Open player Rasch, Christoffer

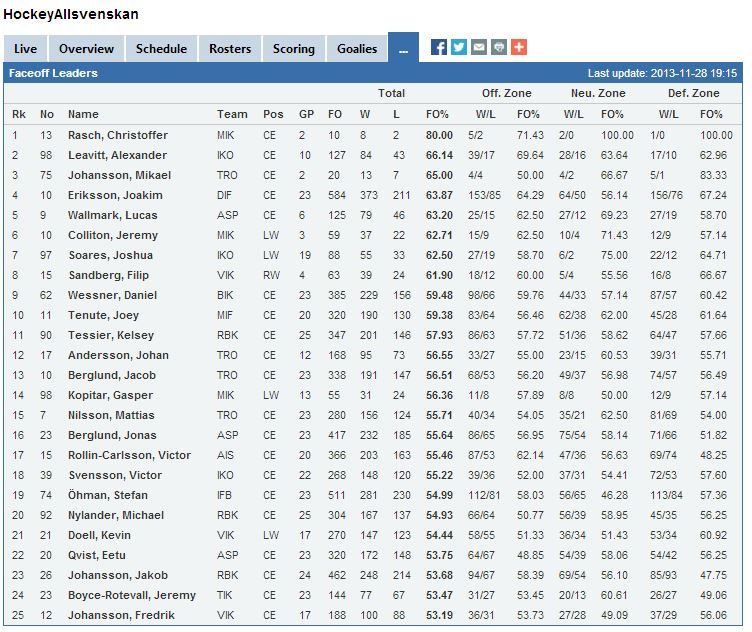tap(118, 135)
